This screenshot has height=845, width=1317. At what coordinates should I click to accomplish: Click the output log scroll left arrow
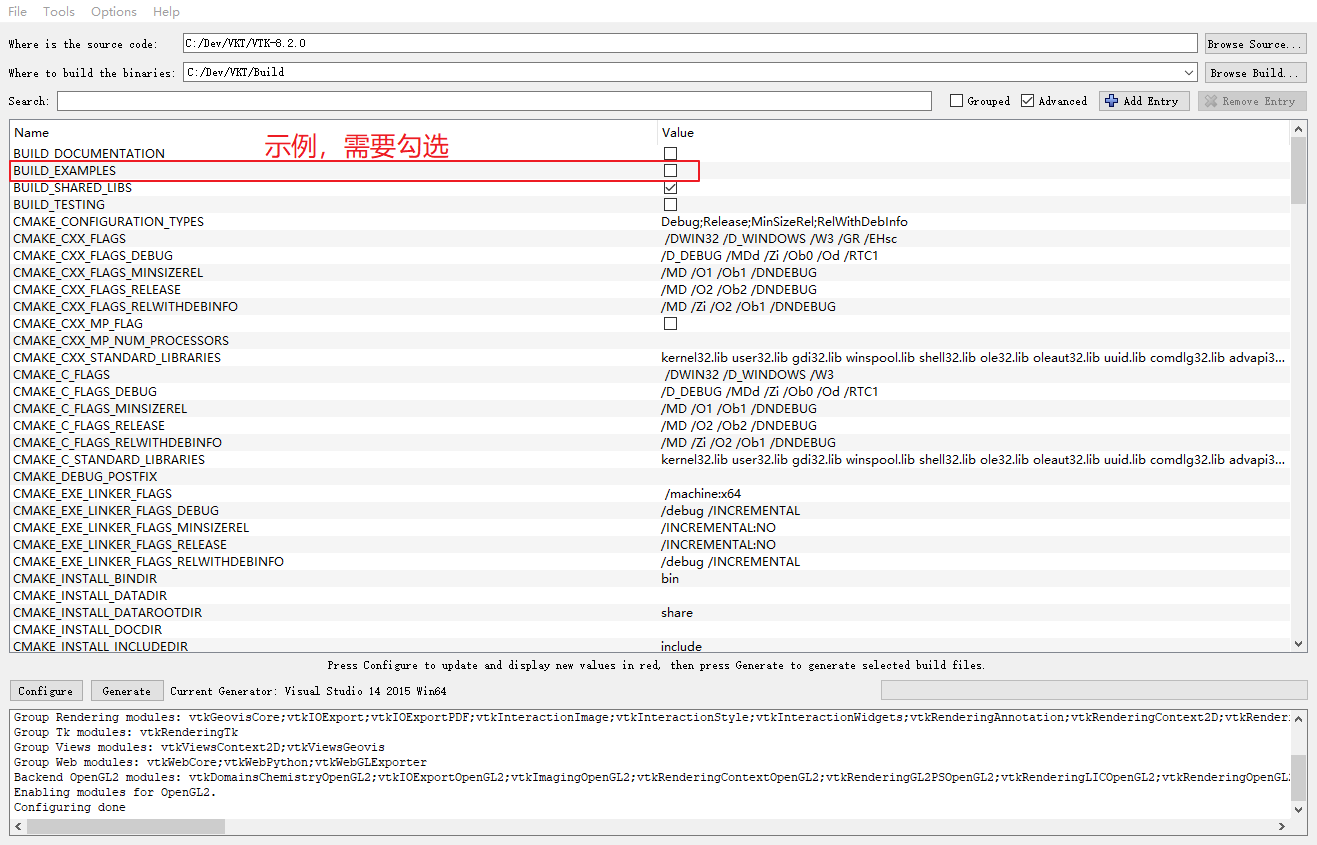coord(18,826)
